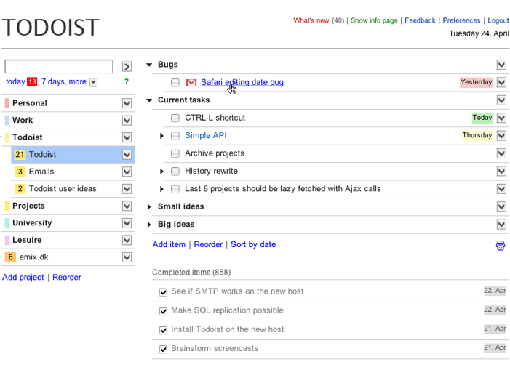Open the menu arrow for University project
The width and height of the screenshot is (510, 386).
tap(127, 223)
